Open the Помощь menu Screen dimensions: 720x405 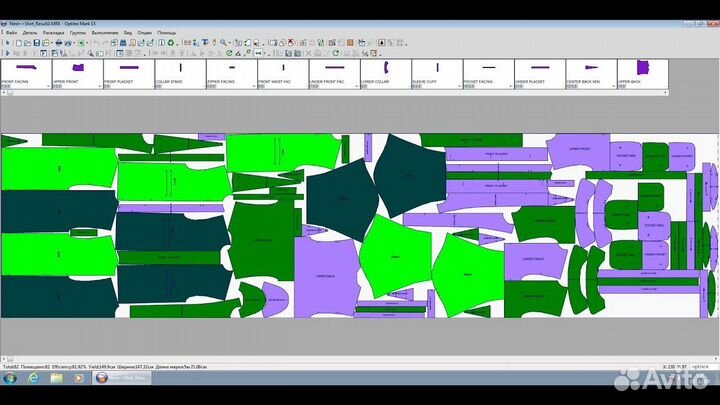(x=166, y=32)
